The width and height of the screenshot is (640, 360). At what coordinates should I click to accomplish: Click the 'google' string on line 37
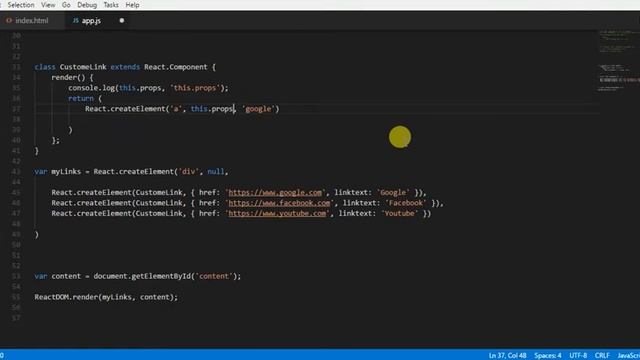point(258,109)
